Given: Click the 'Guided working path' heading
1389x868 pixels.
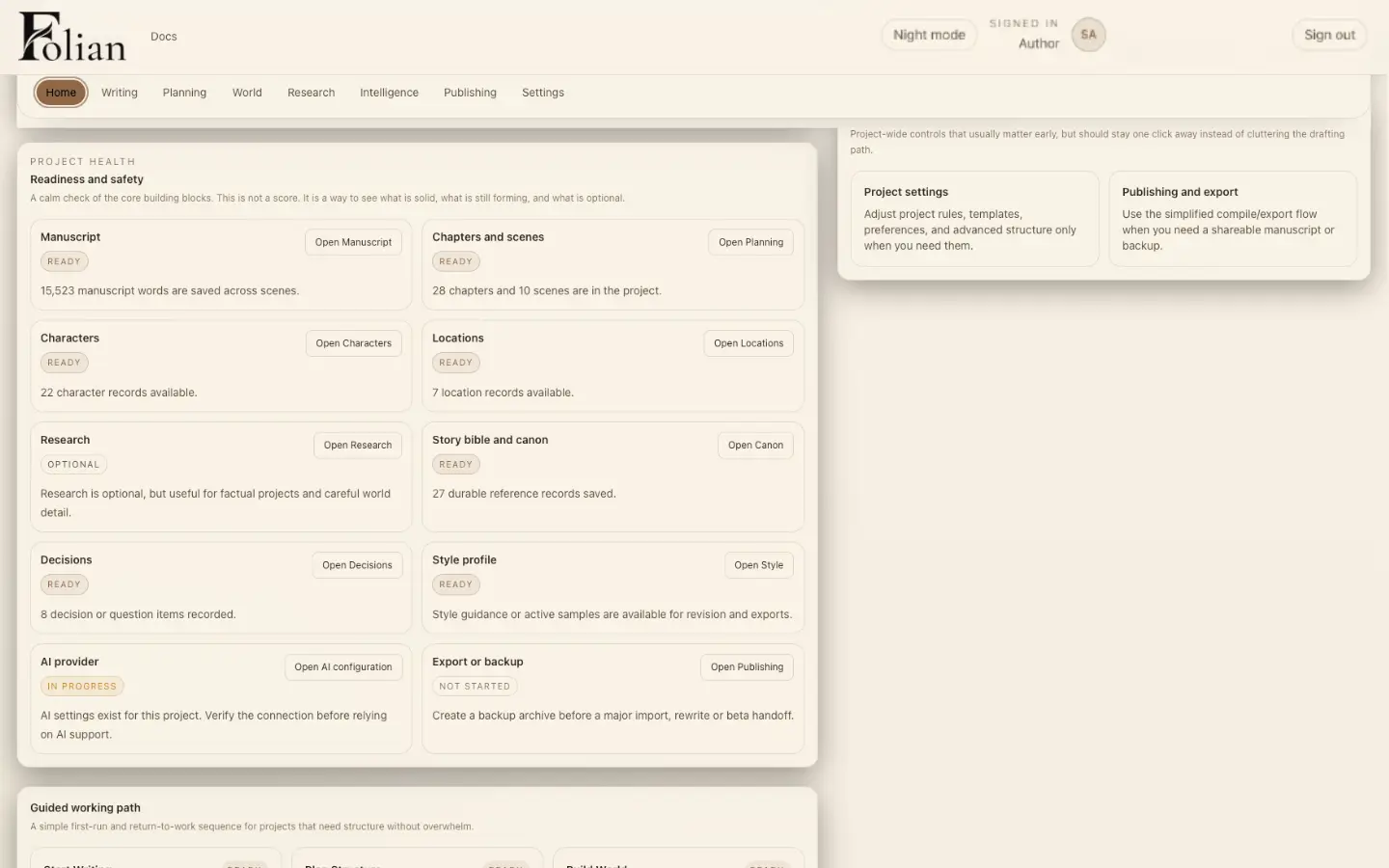Looking at the screenshot, I should 85,808.
